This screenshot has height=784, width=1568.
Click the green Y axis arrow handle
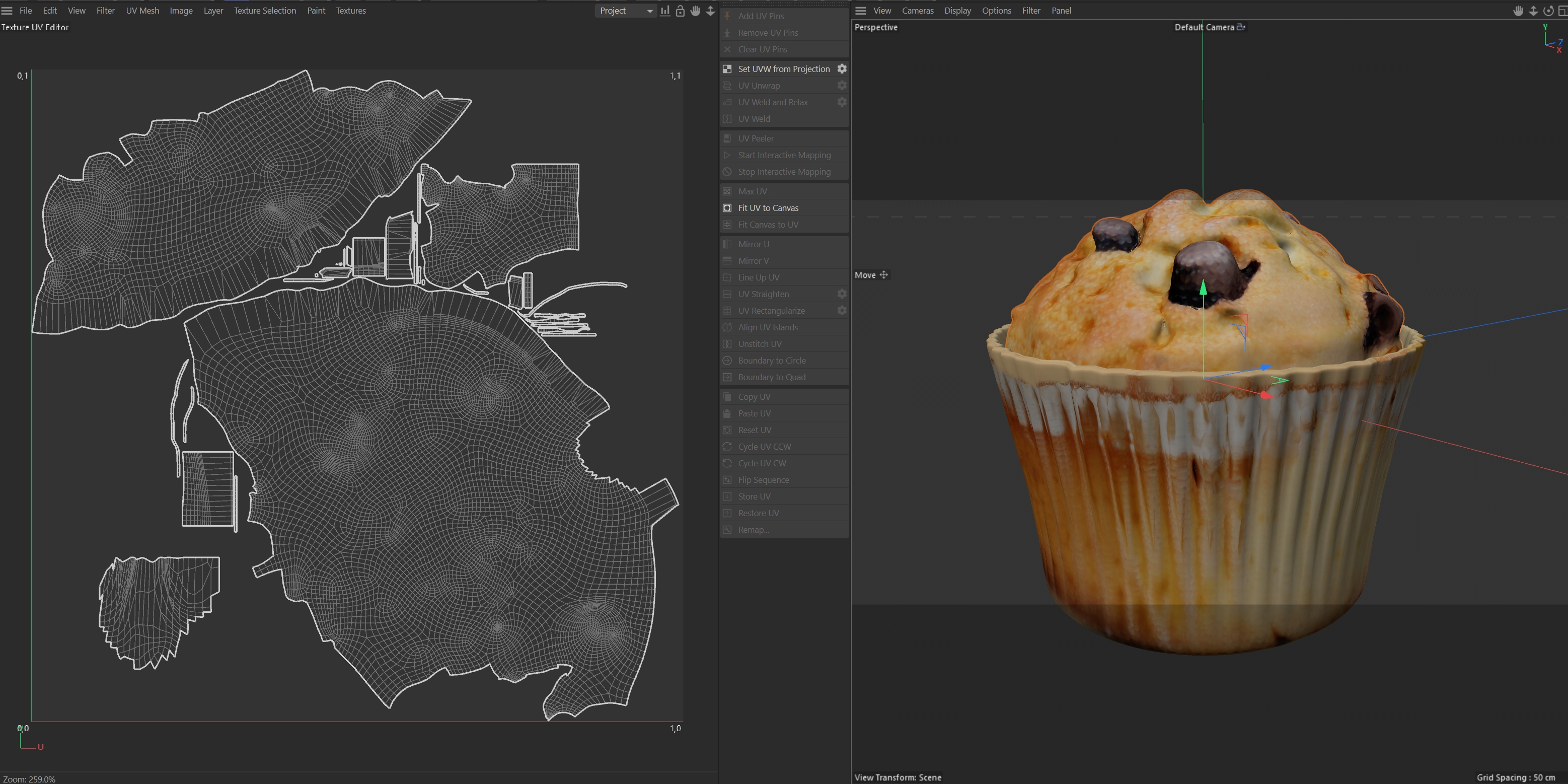1203,288
